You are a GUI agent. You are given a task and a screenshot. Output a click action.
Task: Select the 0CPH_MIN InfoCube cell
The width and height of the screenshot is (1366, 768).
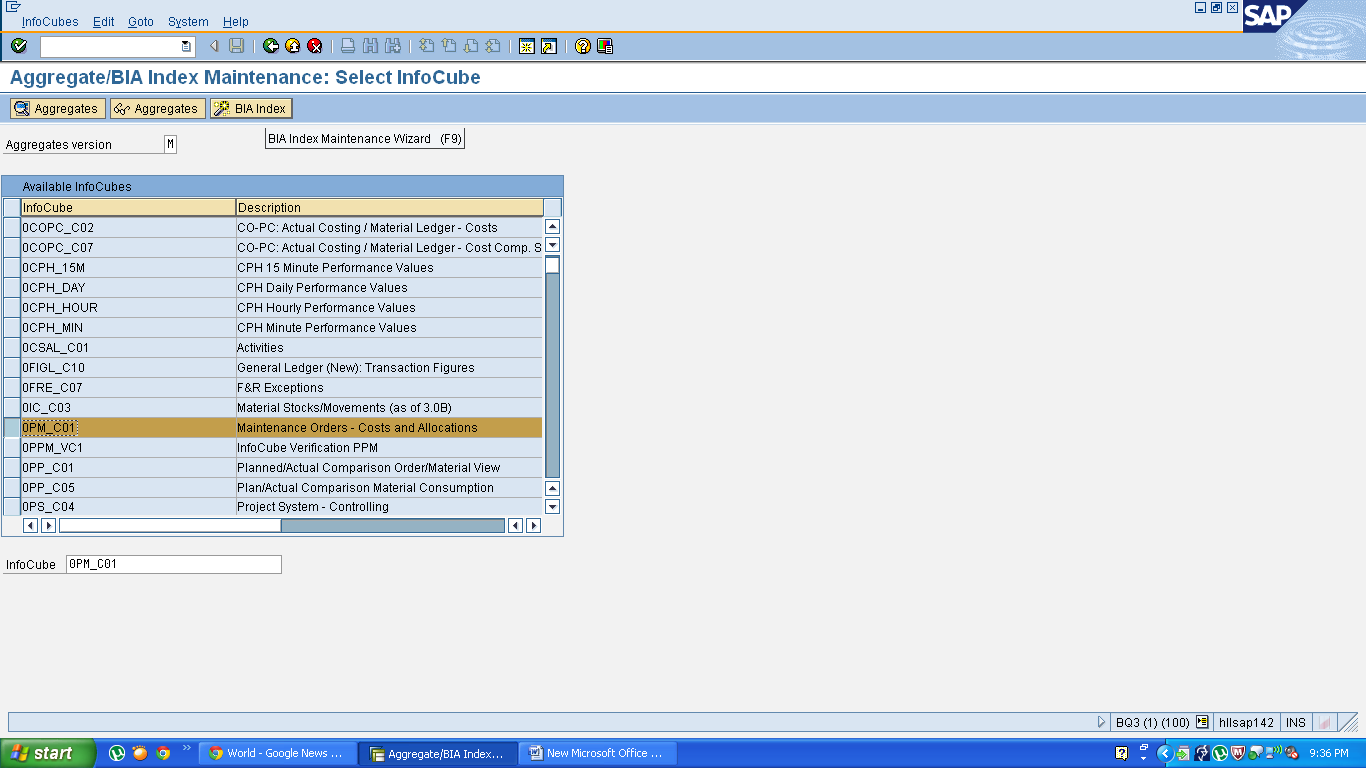pyautogui.click(x=128, y=327)
